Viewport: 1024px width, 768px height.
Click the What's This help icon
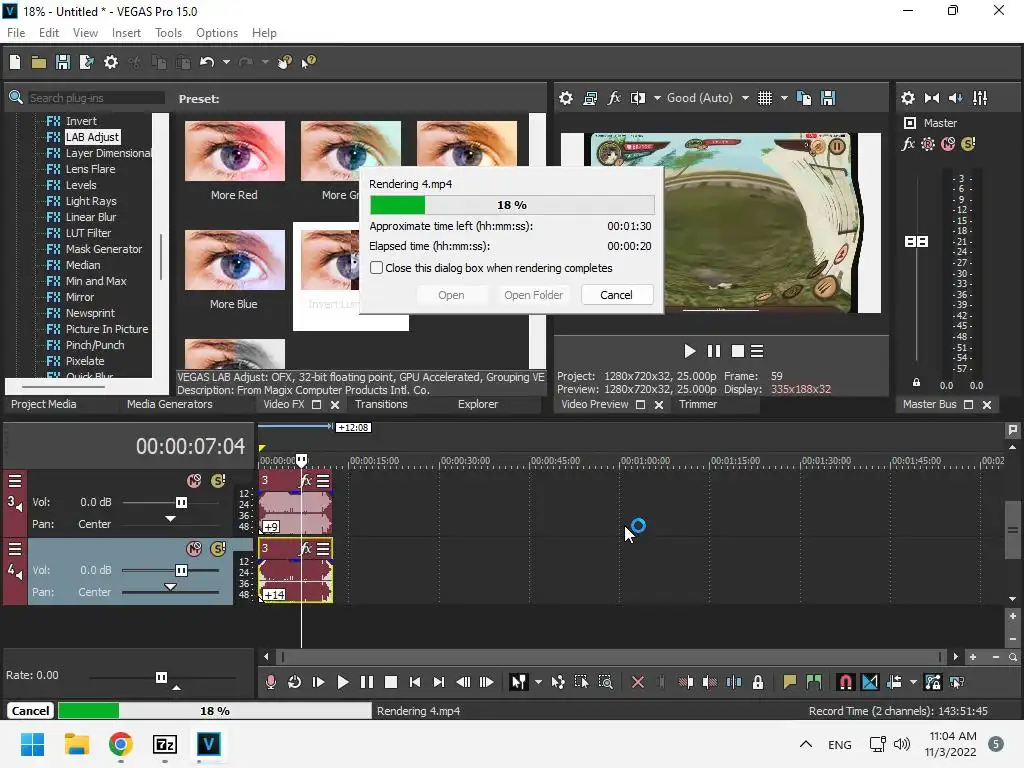point(308,62)
